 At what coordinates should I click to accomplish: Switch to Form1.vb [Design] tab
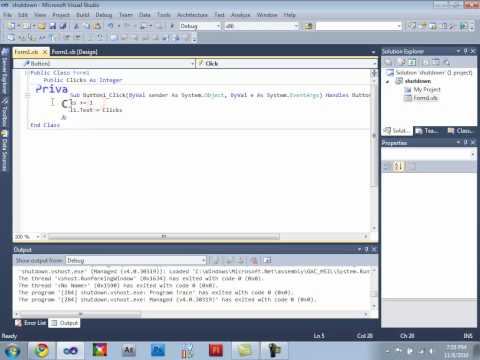tap(74, 52)
